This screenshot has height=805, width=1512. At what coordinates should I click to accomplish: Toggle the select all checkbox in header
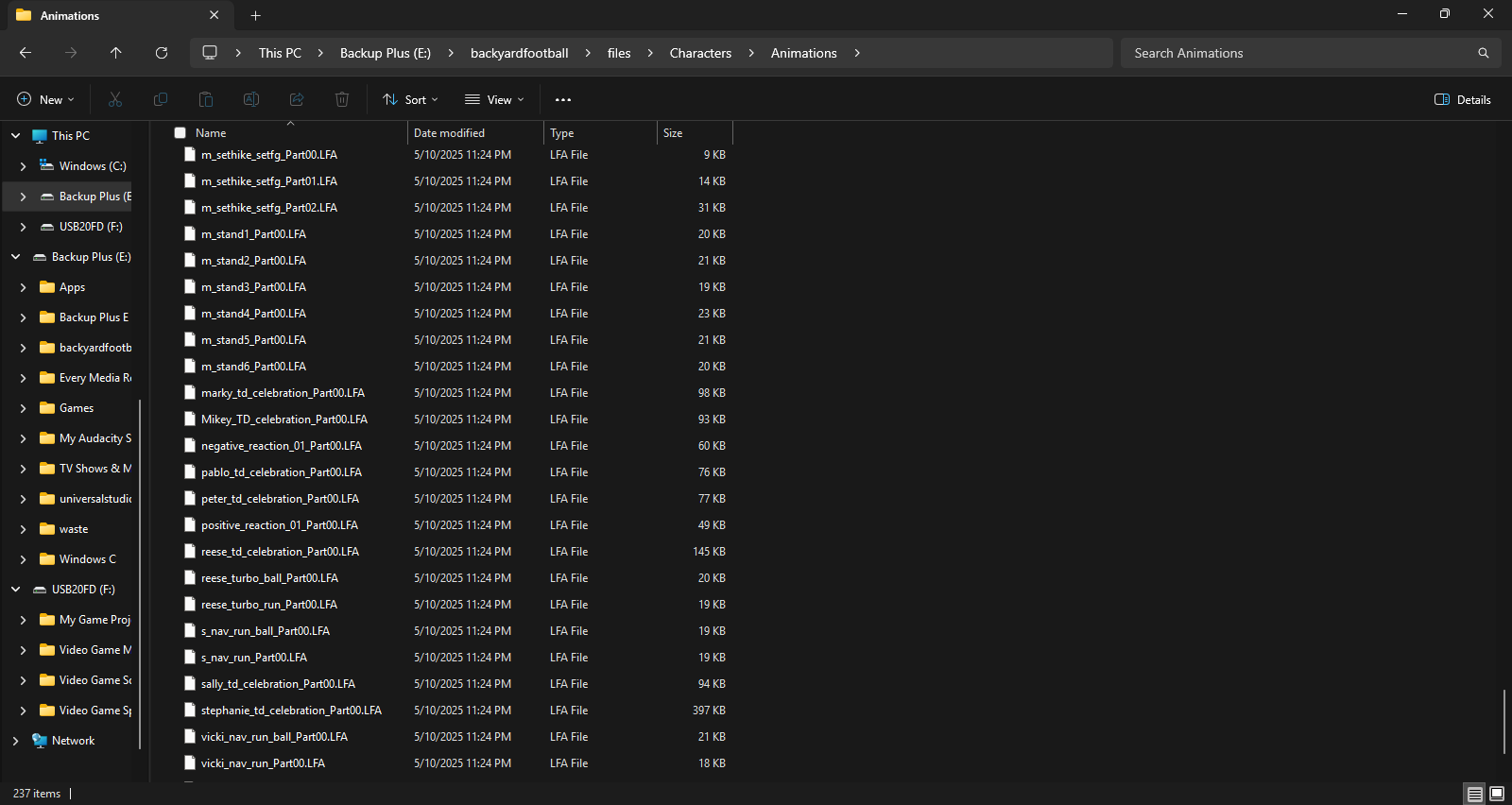(x=180, y=133)
